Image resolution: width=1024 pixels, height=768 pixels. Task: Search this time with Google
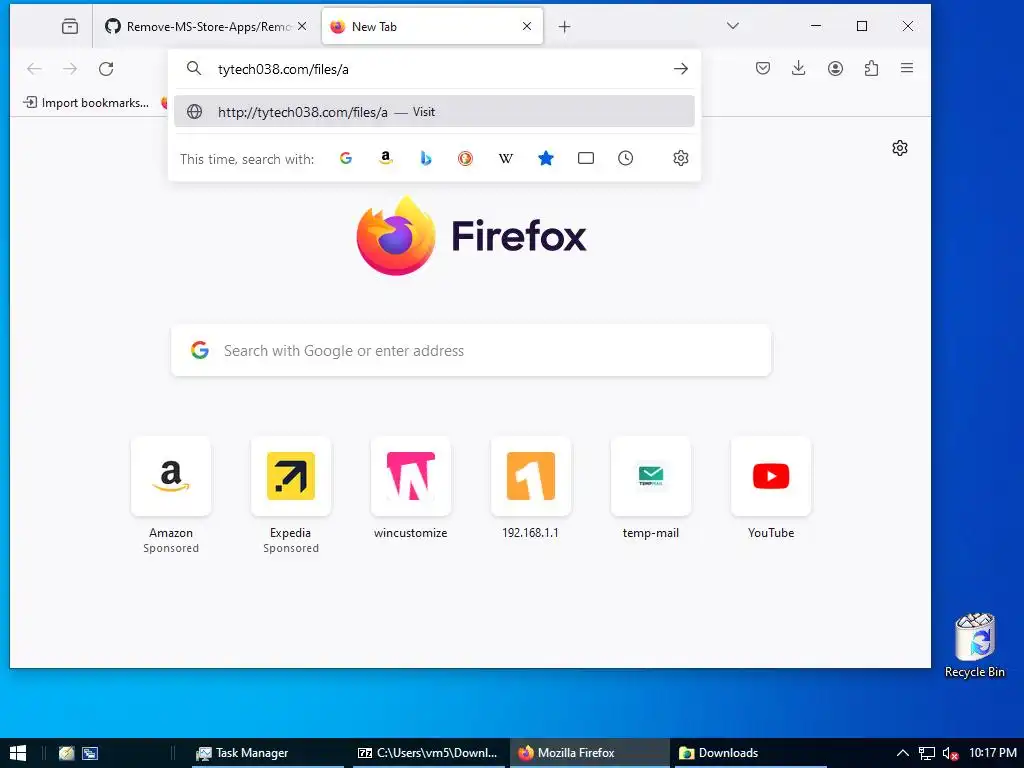pyautogui.click(x=345, y=158)
